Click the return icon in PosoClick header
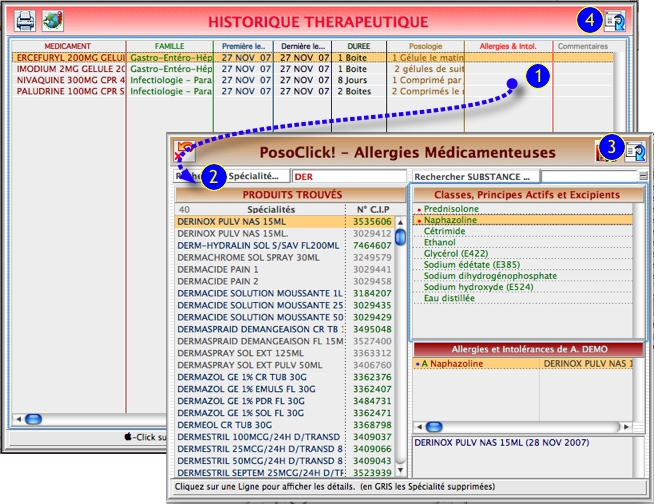The height and width of the screenshot is (504, 655). coord(635,151)
